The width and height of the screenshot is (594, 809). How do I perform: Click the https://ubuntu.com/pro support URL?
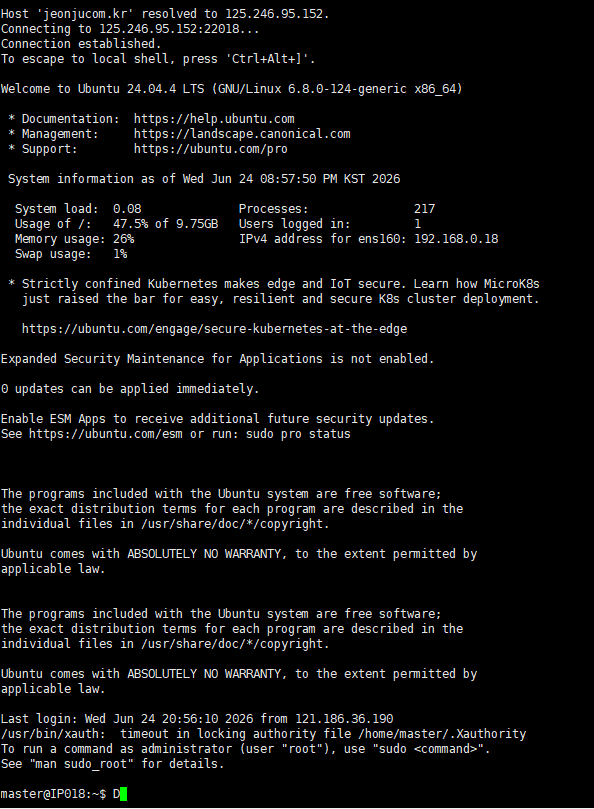click(211, 149)
